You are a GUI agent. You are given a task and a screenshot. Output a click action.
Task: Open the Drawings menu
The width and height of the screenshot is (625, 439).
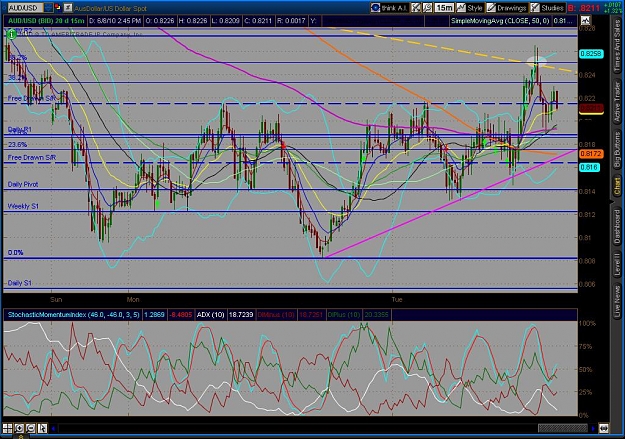click(x=507, y=8)
